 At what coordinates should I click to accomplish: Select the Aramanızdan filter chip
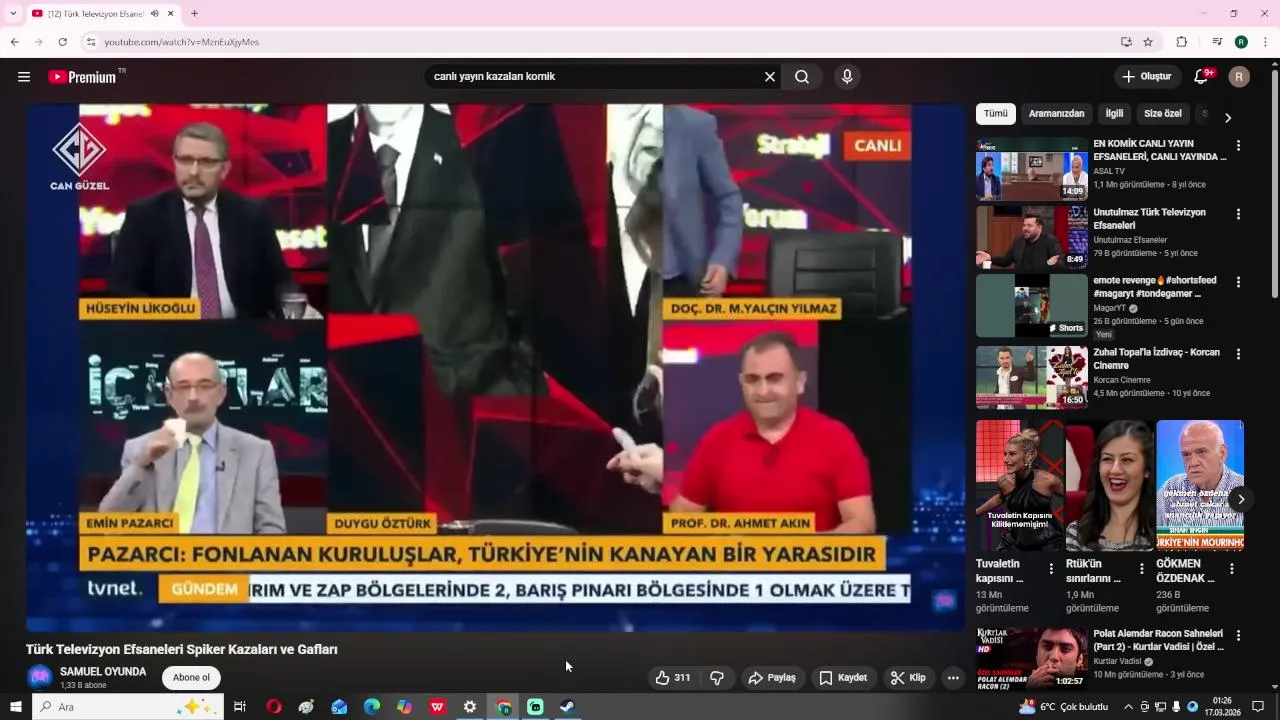click(1057, 114)
